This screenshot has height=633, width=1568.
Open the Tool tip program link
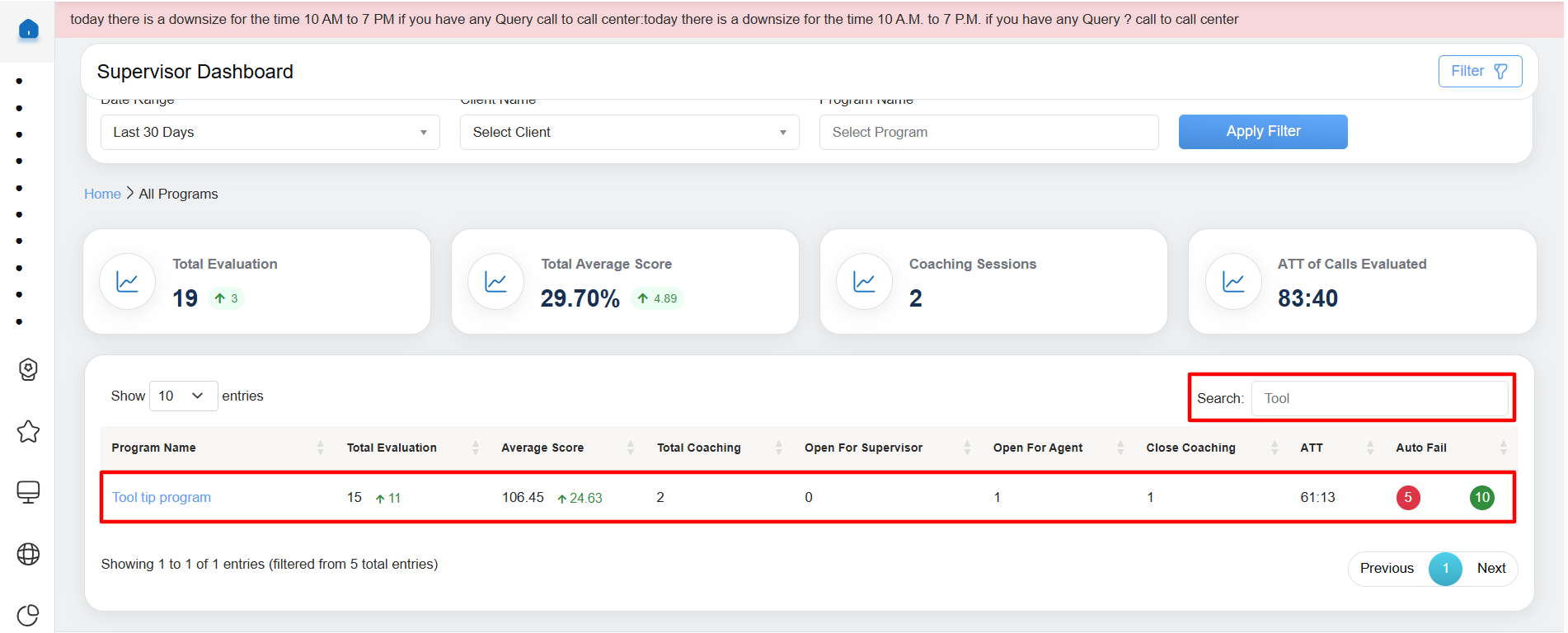(162, 497)
